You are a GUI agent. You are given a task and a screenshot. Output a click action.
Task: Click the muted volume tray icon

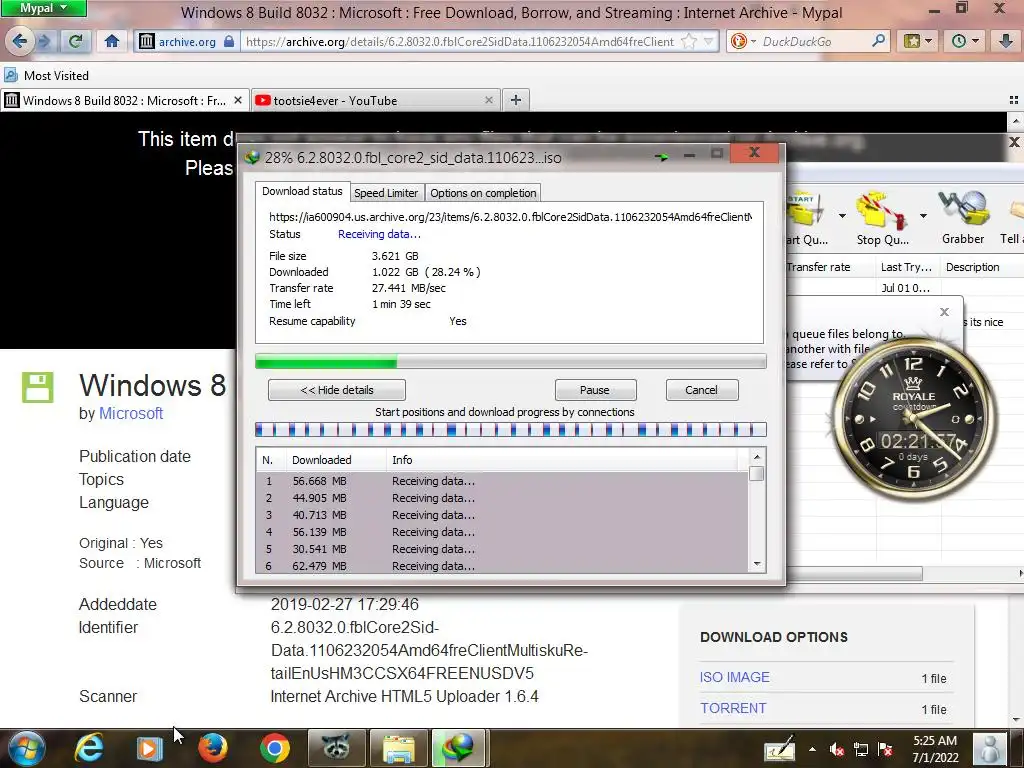click(x=836, y=749)
